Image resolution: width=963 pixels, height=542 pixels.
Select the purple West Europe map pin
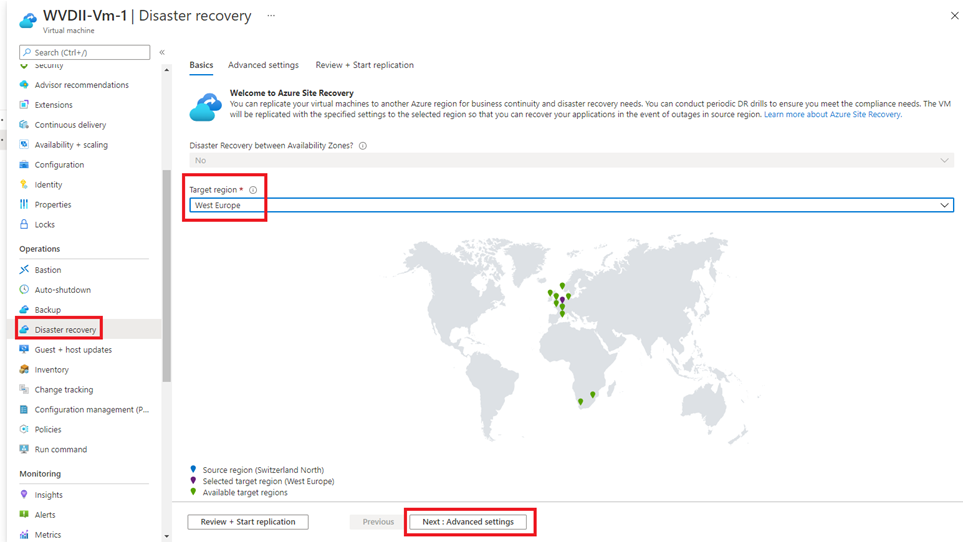coord(562,300)
